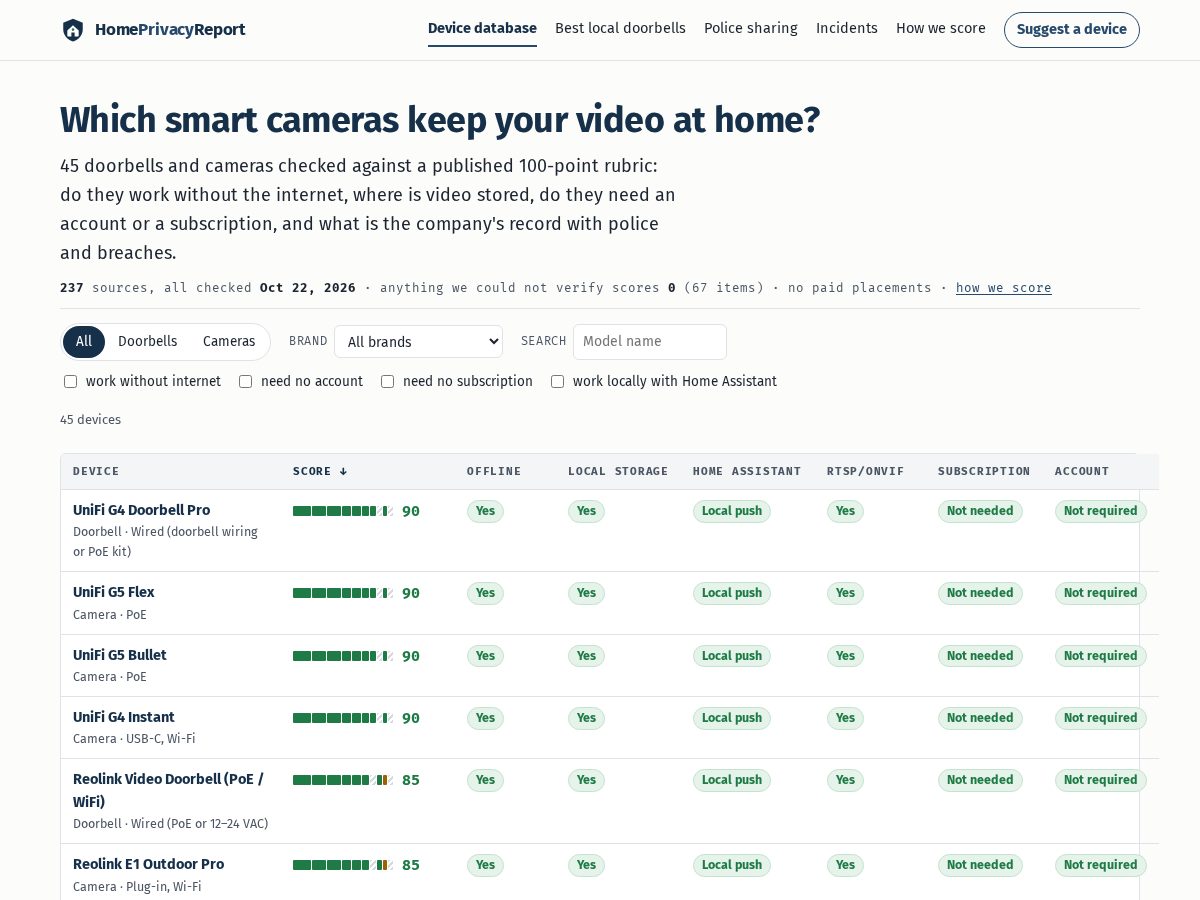The image size is (1200, 900).
Task: Filter by Doorbells only
Action: click(148, 342)
